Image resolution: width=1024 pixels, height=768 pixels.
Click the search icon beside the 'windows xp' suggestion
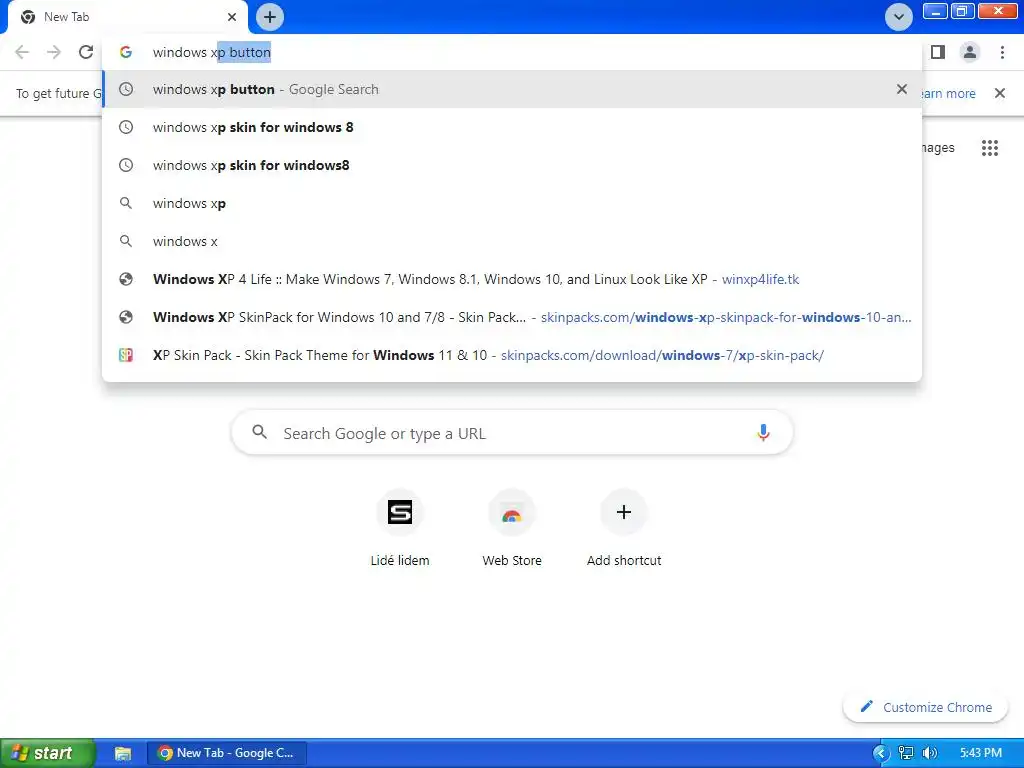tap(126, 203)
